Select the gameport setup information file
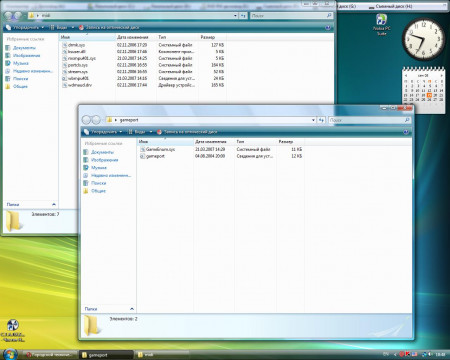Image resolution: width=450 pixels, height=360 pixels. pos(221,156)
